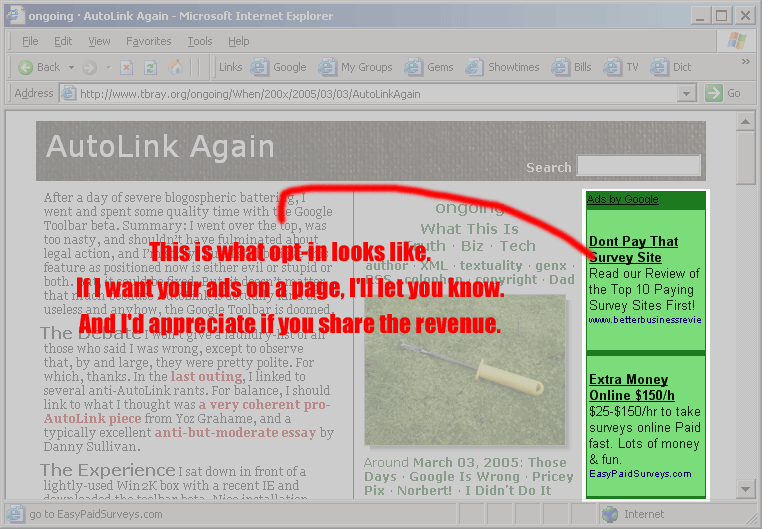Click the Refresh page icon
This screenshot has width=762, height=529.
(x=150, y=67)
